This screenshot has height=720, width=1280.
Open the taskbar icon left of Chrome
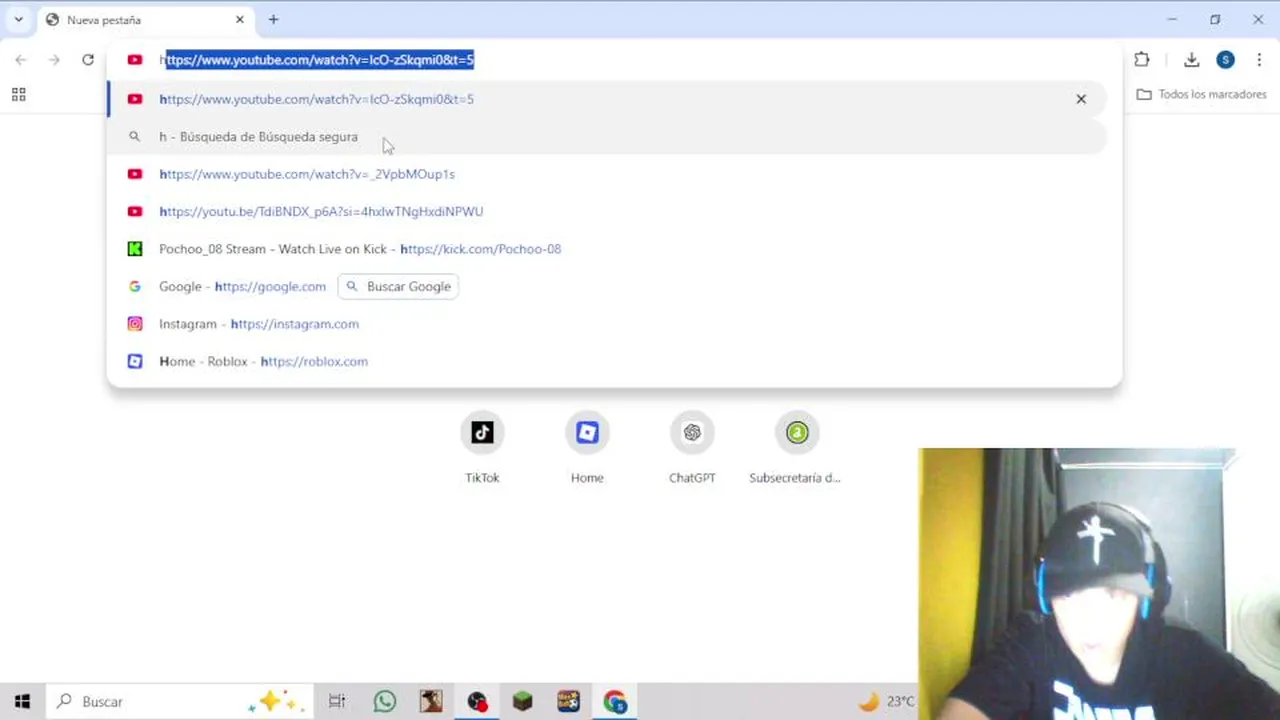(569, 702)
